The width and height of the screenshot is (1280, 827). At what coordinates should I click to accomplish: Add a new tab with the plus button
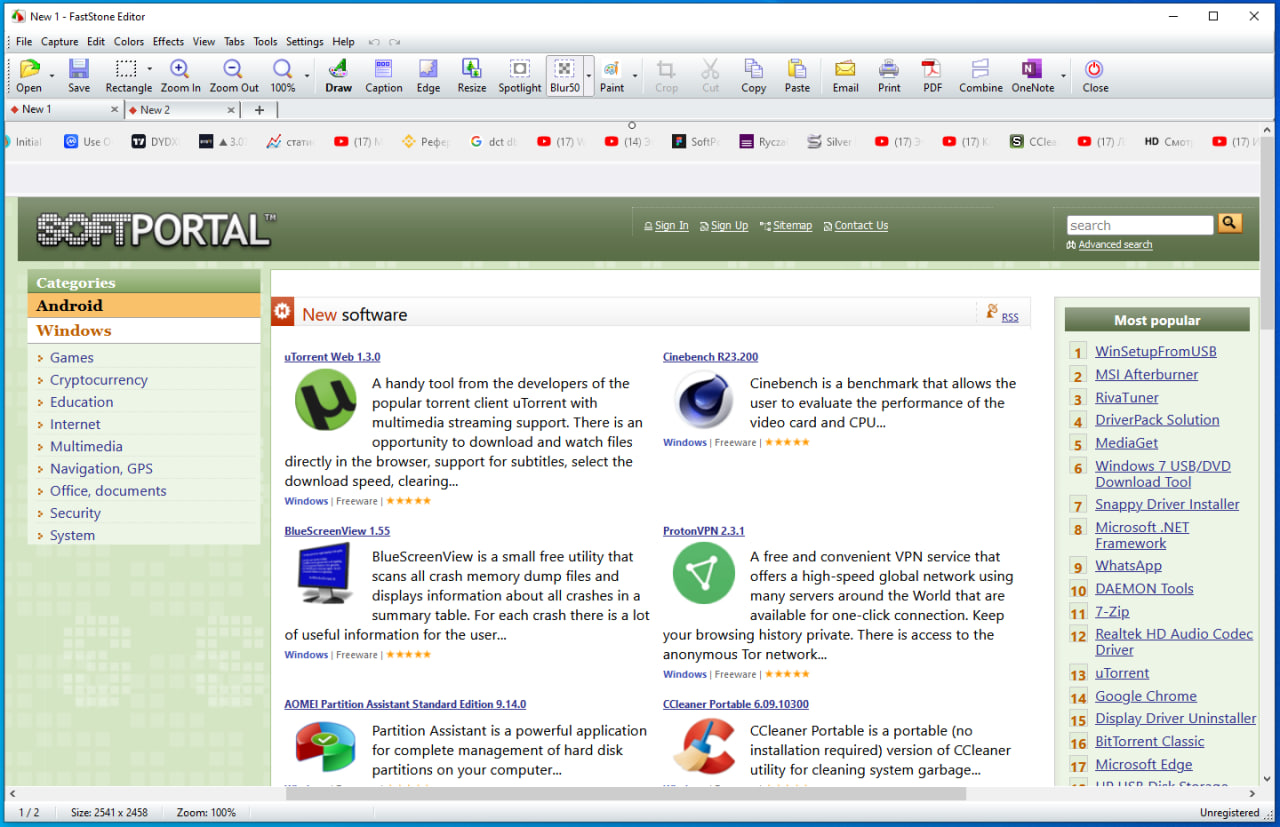[259, 110]
